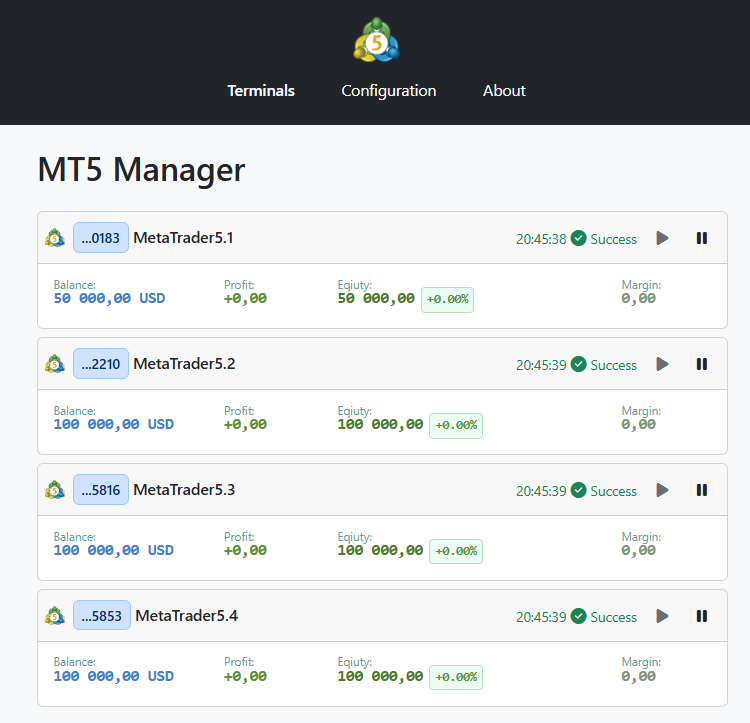This screenshot has height=723, width=750.
Task: Click success checkmark for MetaTrader5.2
Action: (579, 364)
